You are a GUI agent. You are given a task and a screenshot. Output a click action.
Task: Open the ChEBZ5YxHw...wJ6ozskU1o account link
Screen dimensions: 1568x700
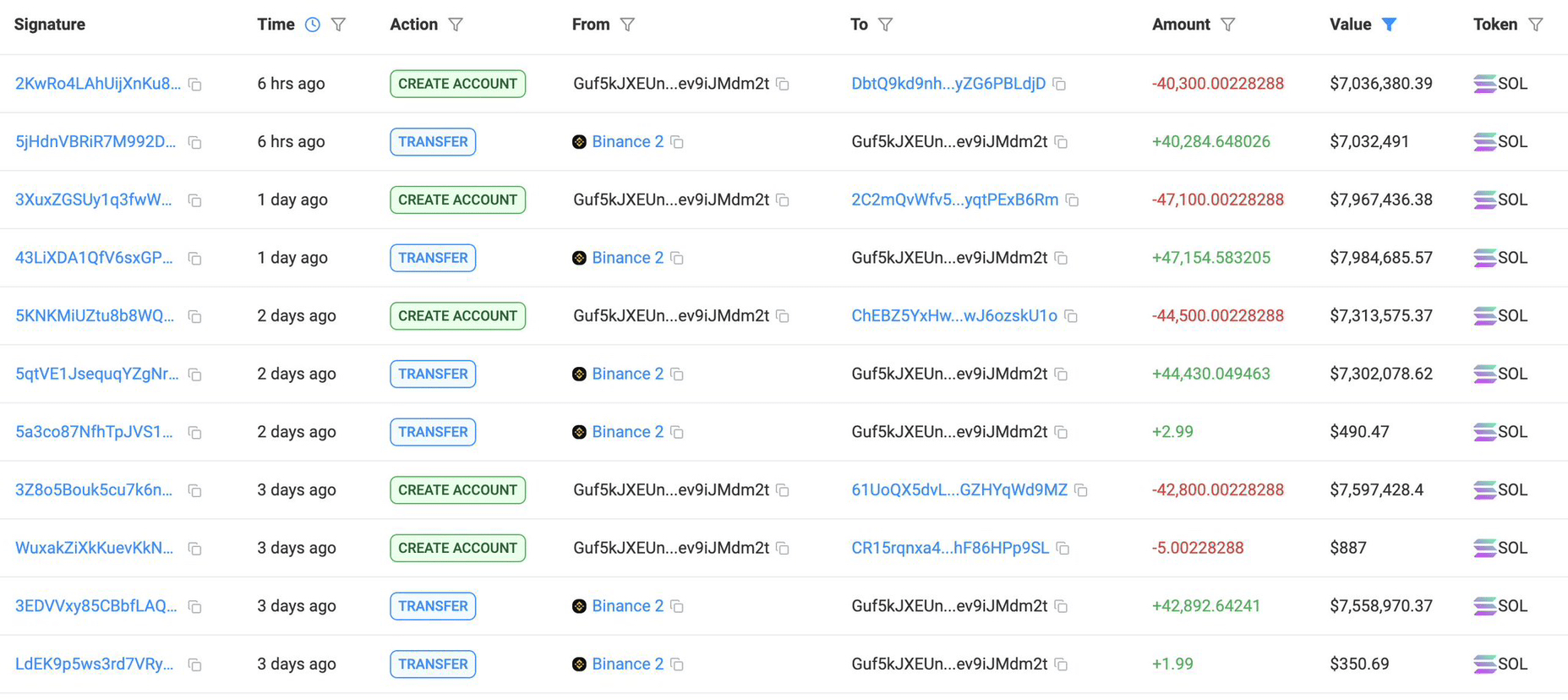[x=953, y=316]
